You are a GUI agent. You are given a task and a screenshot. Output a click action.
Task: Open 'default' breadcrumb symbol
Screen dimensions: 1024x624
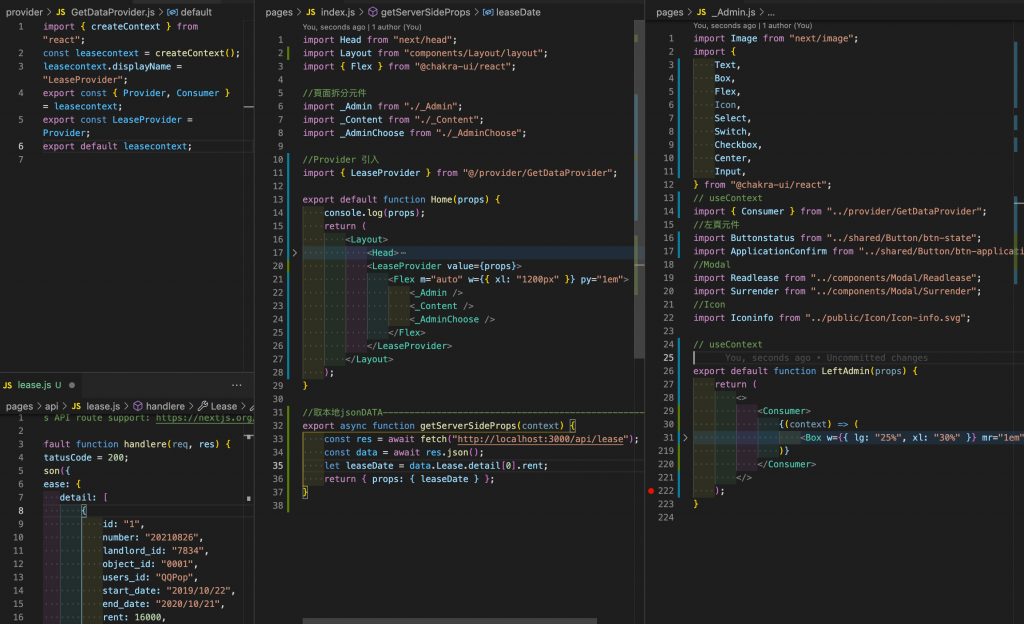[196, 12]
